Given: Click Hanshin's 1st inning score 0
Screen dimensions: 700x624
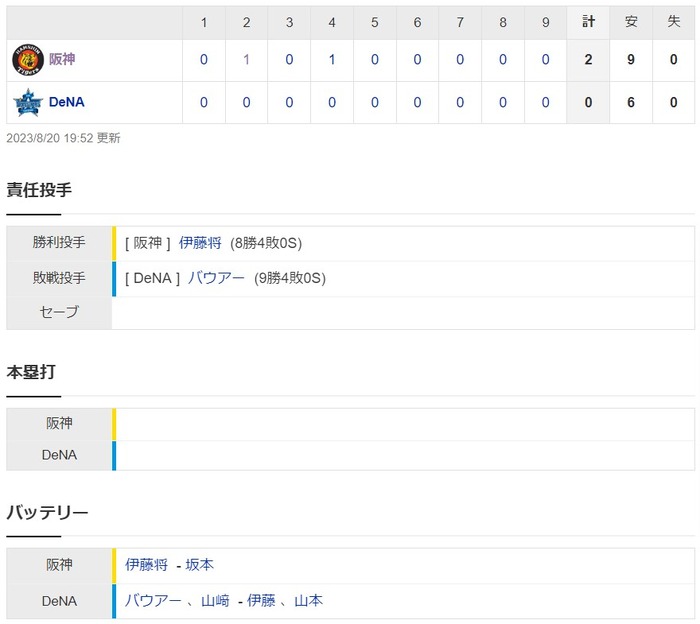Looking at the screenshot, I should [204, 60].
